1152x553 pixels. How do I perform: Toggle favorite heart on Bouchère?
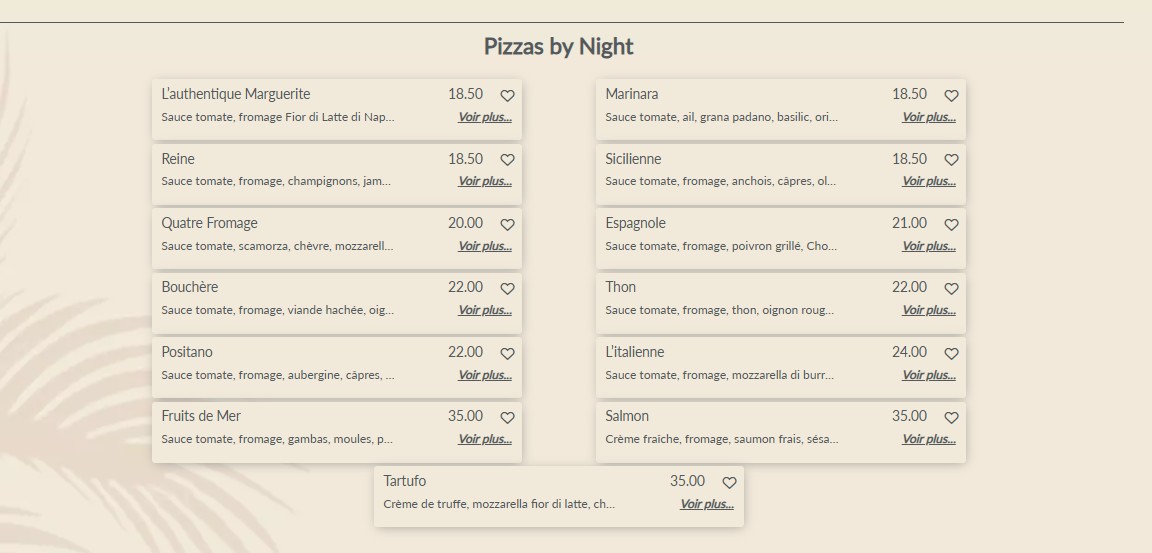(x=507, y=289)
